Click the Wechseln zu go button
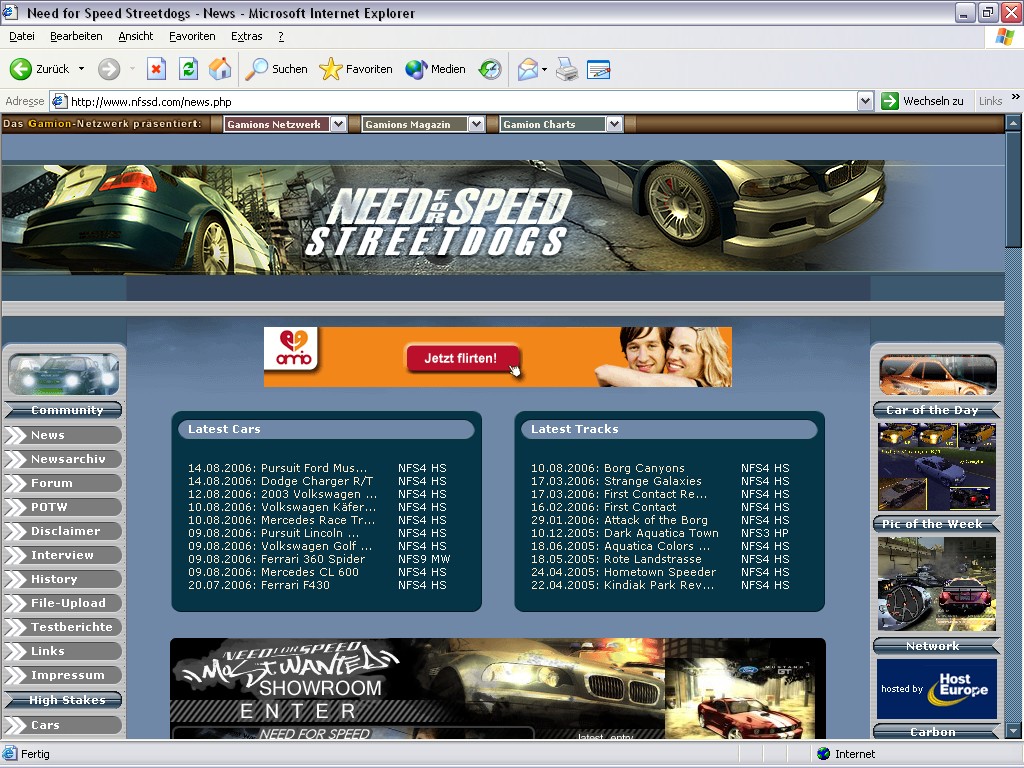1024x768 pixels. click(922, 101)
